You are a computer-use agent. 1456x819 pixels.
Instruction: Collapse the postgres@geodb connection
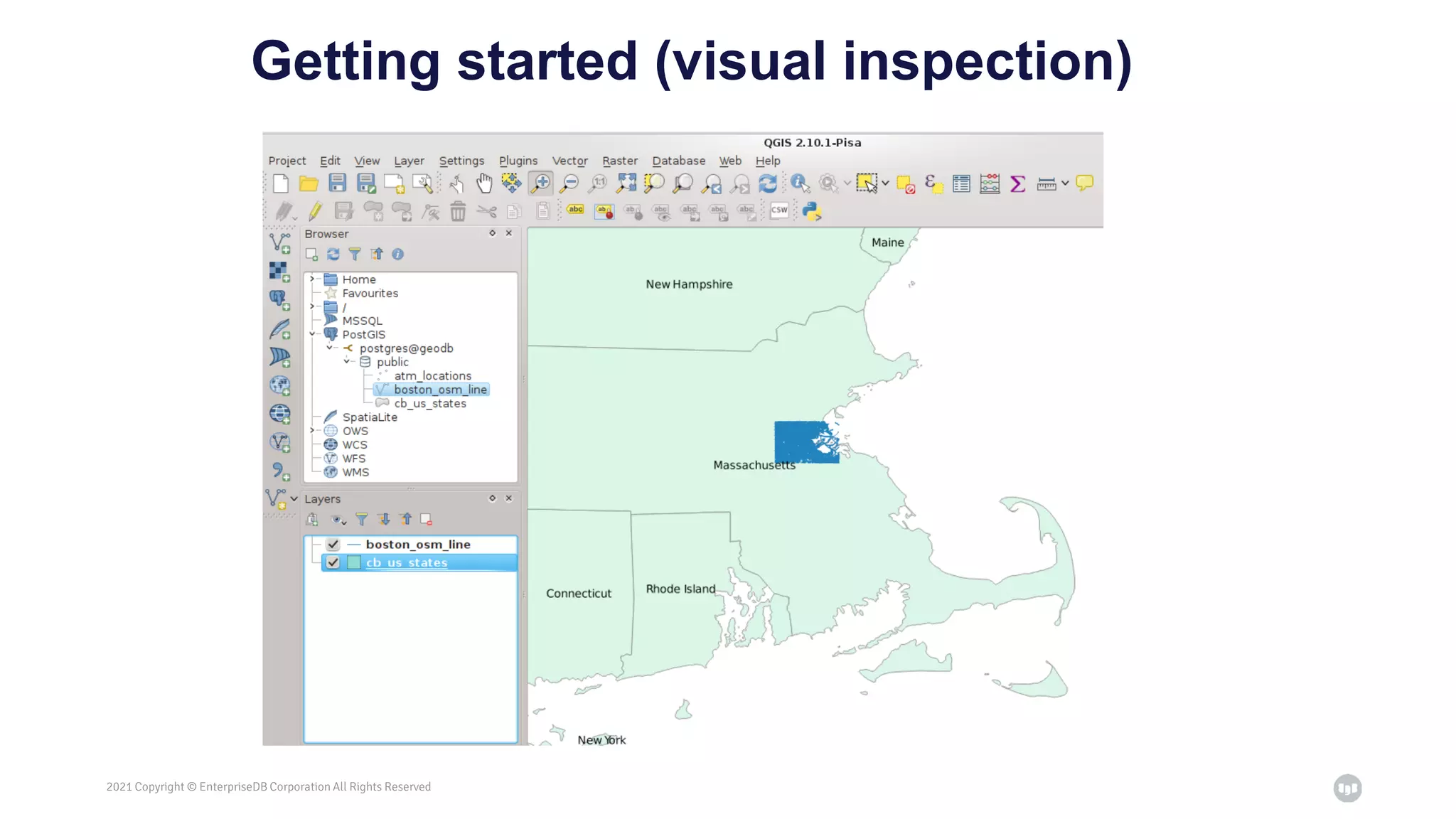(x=329, y=348)
